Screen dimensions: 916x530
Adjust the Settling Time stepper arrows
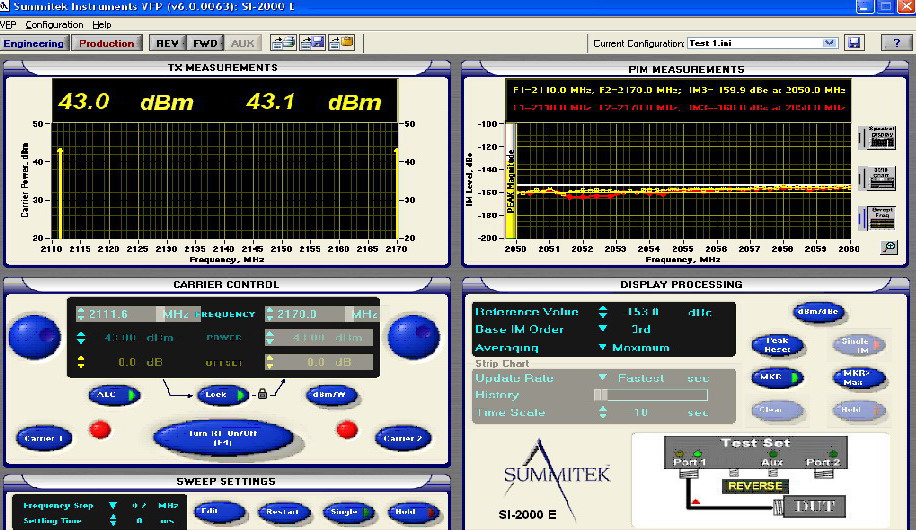coord(113,520)
